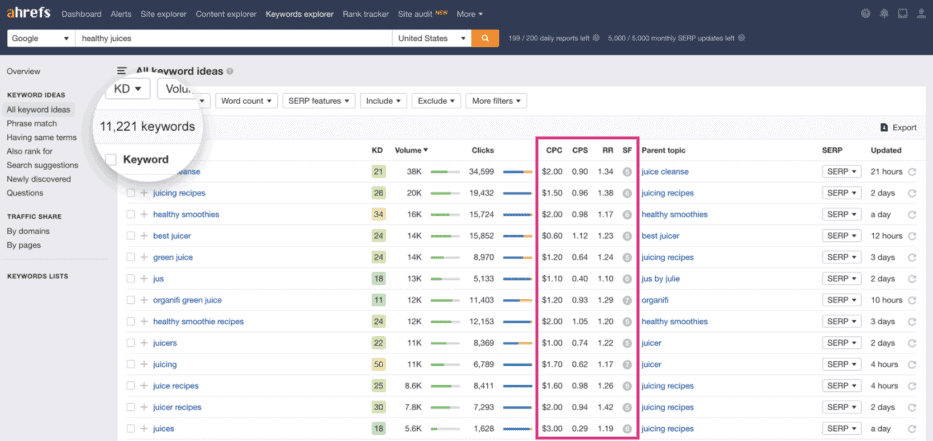Click the SF badge for organifi green juice
The width and height of the screenshot is (933, 441).
pyautogui.click(x=627, y=301)
